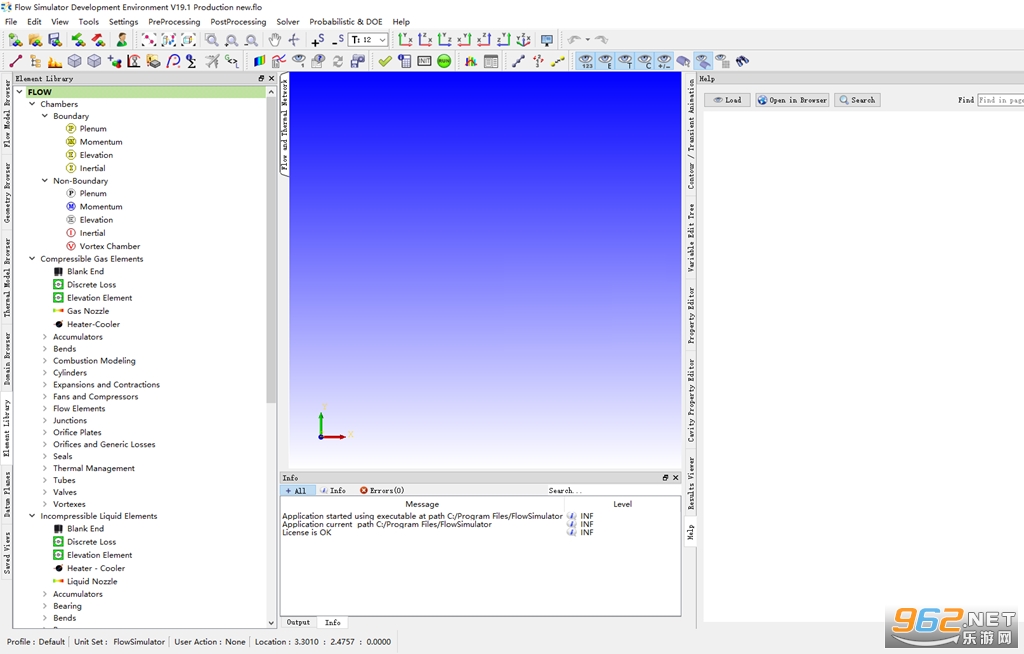Filter messages by Info
Viewport: 1024px width, 654px height.
pyautogui.click(x=333, y=491)
